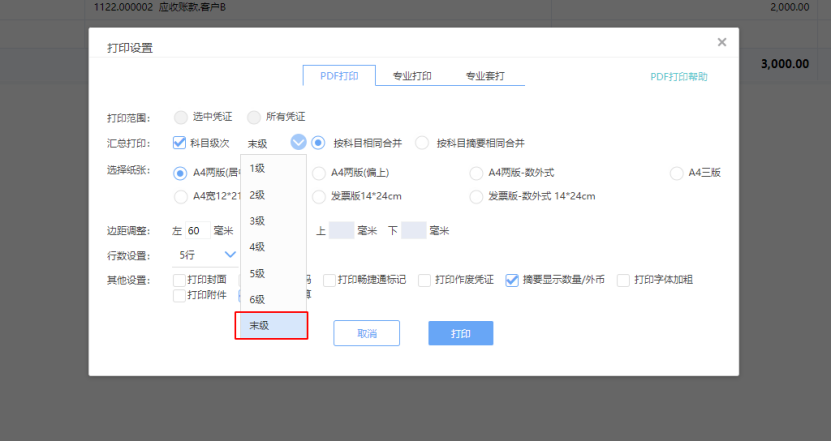831x442 pixels.
Task: Enable the 打印封面 checkbox
Action: [179, 280]
